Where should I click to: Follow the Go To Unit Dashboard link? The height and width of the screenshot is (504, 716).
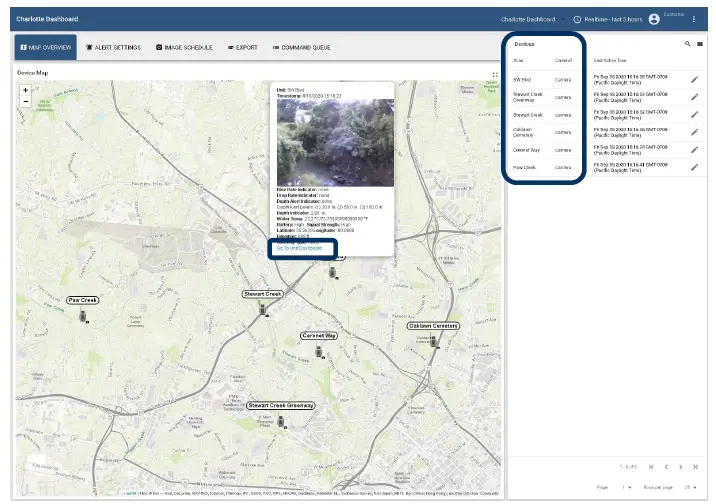pyautogui.click(x=300, y=248)
